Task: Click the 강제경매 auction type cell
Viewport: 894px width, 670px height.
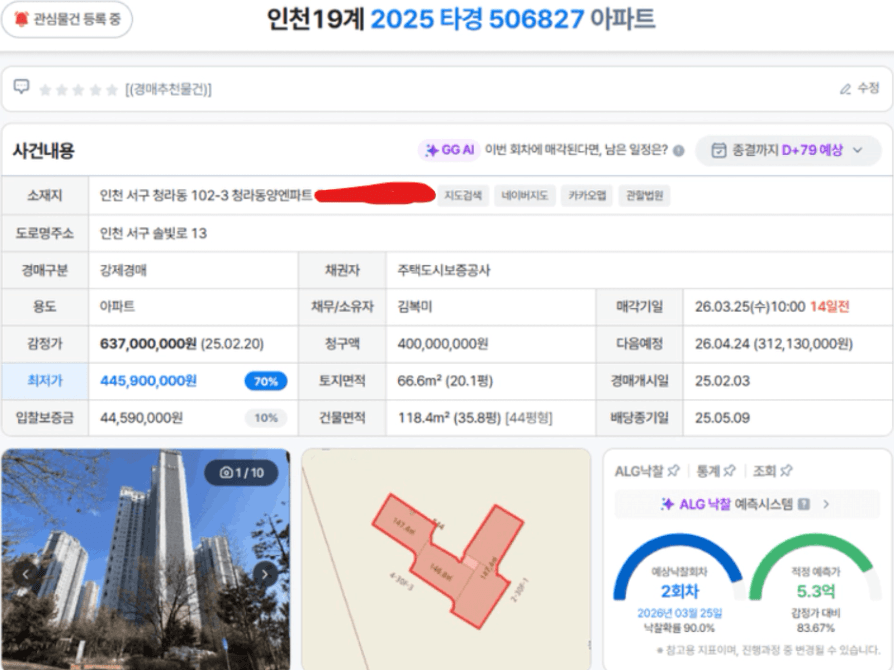Action: coord(123,270)
